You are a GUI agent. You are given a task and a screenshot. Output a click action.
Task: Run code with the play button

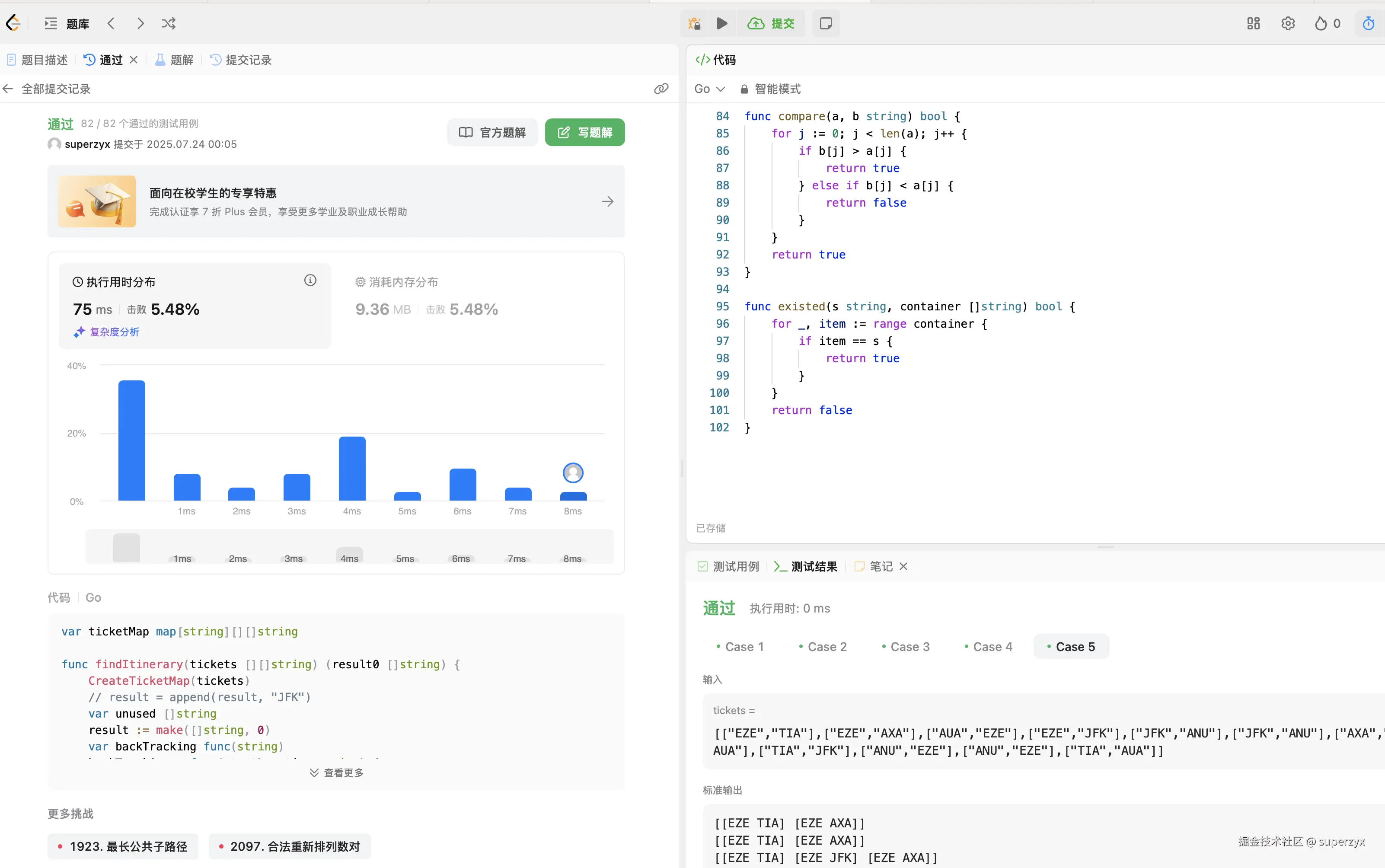(722, 23)
